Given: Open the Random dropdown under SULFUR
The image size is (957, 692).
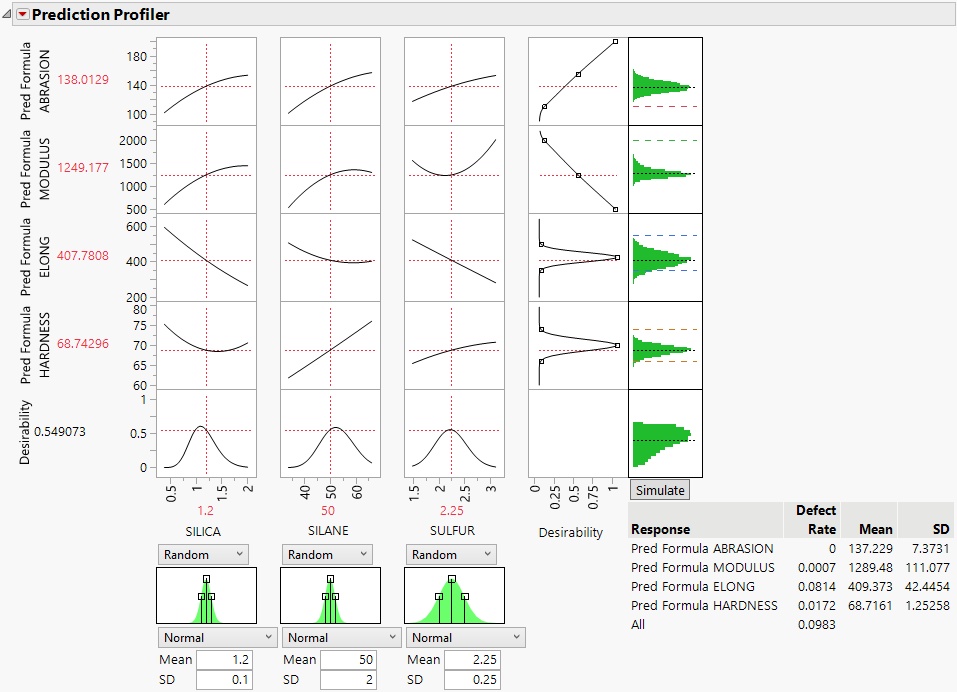Looking at the screenshot, I should point(450,554).
